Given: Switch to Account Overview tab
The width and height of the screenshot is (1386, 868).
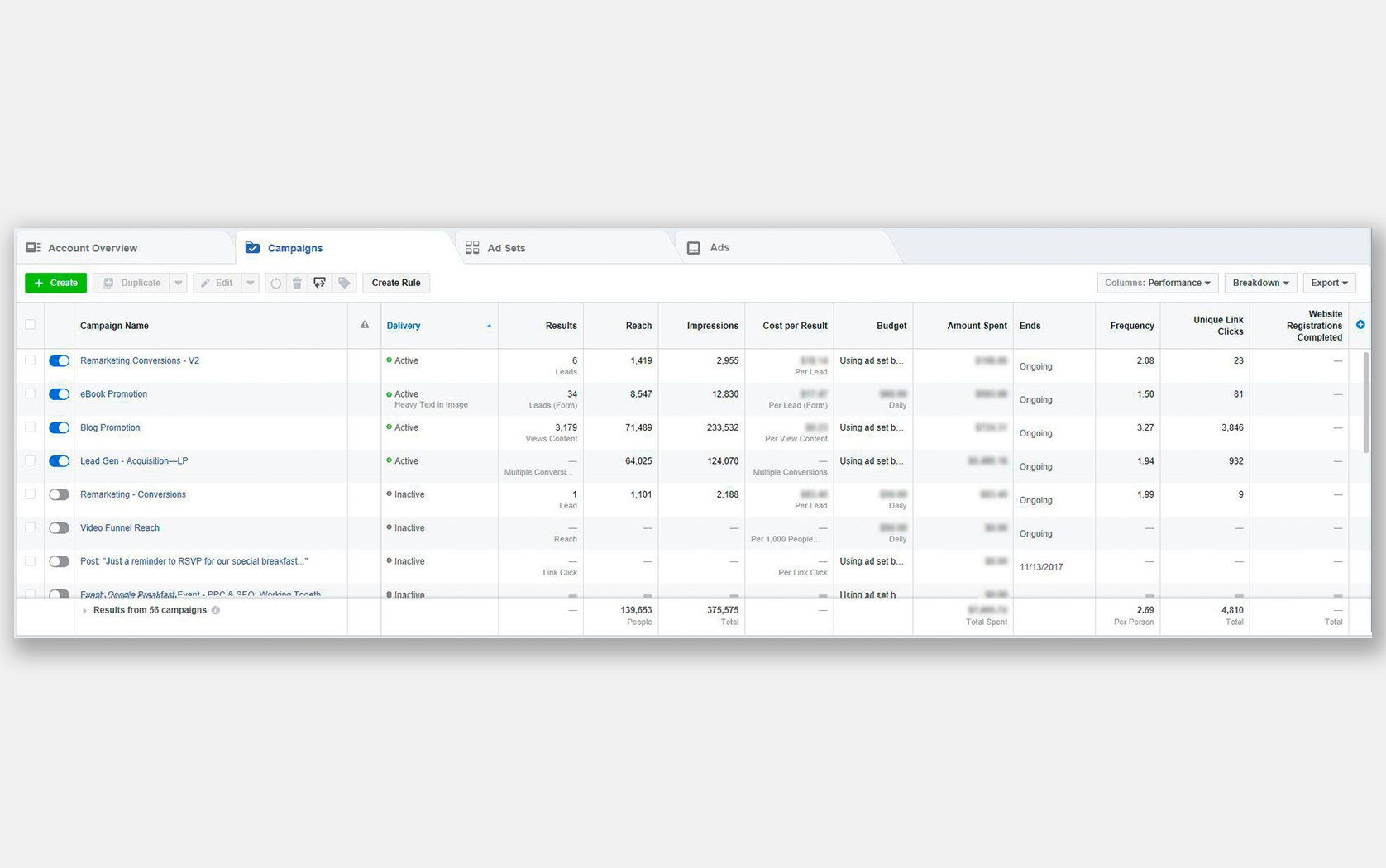Looking at the screenshot, I should coord(124,248).
